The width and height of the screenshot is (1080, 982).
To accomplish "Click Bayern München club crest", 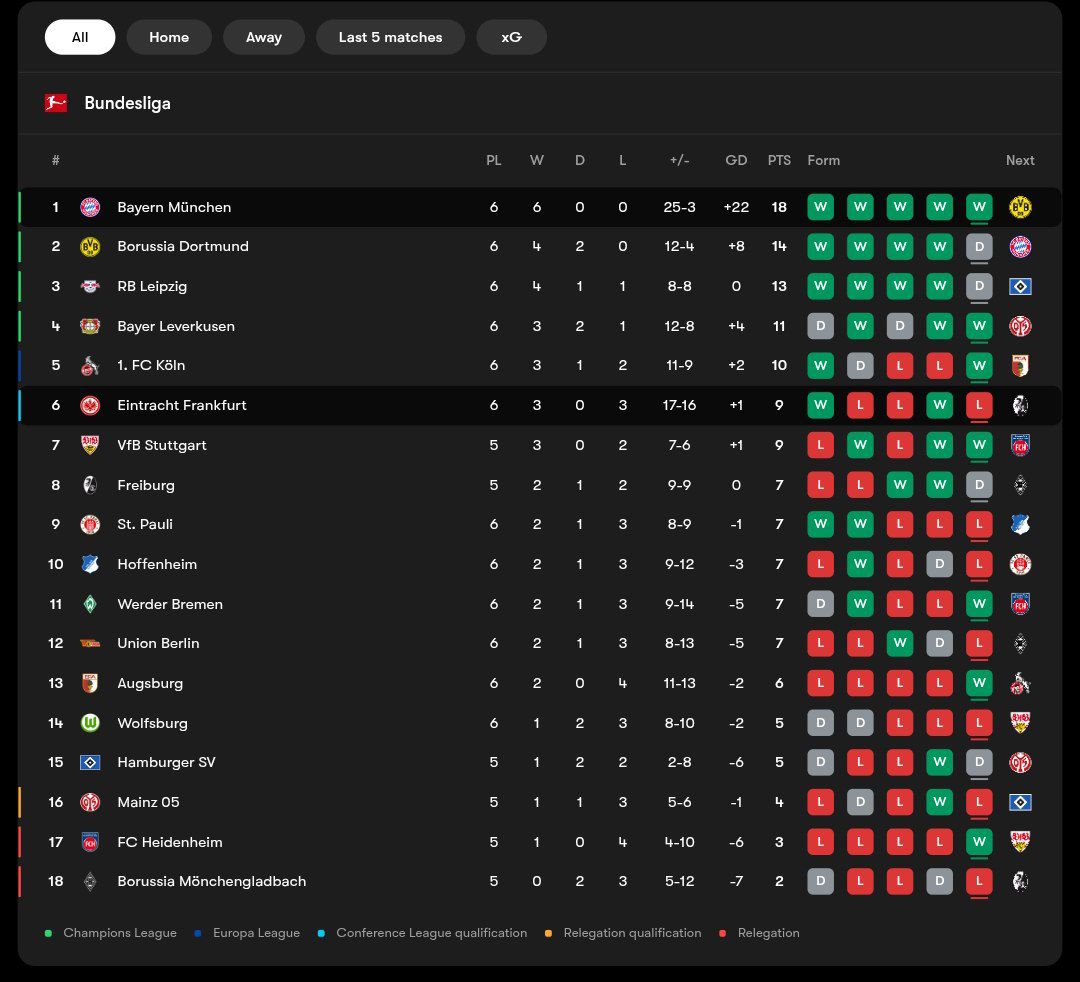I will coord(90,207).
